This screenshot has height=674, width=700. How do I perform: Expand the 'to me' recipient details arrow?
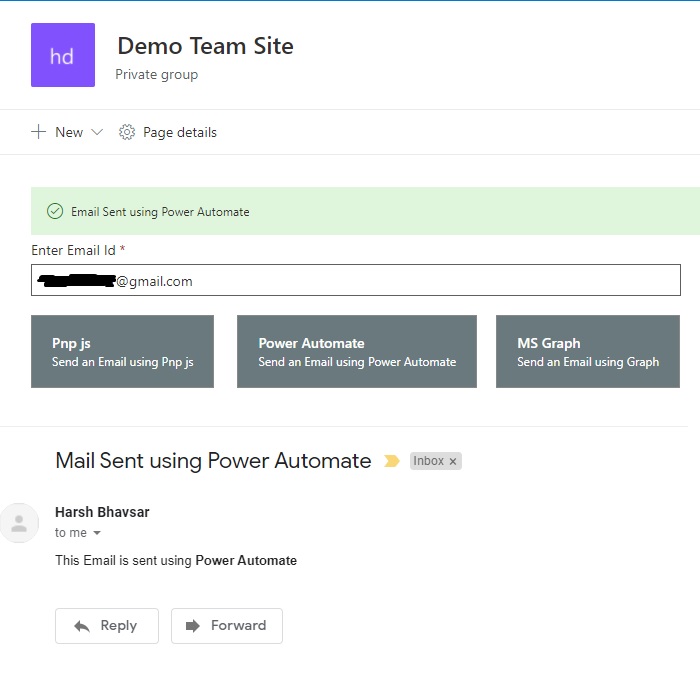pyautogui.click(x=97, y=533)
